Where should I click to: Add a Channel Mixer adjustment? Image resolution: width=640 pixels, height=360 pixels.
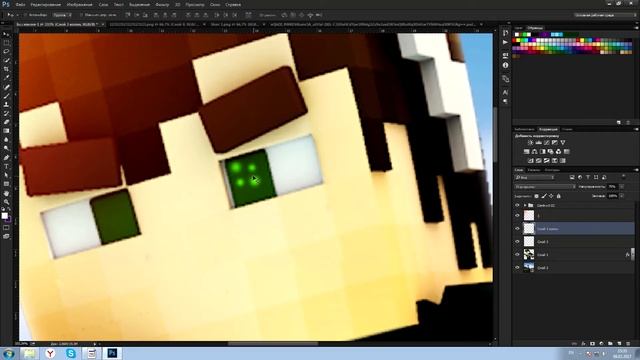[558, 151]
